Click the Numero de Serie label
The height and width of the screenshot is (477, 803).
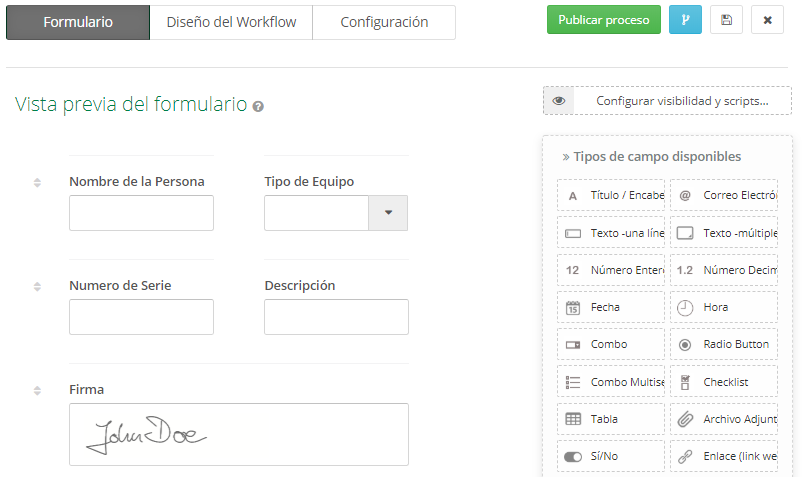120,285
